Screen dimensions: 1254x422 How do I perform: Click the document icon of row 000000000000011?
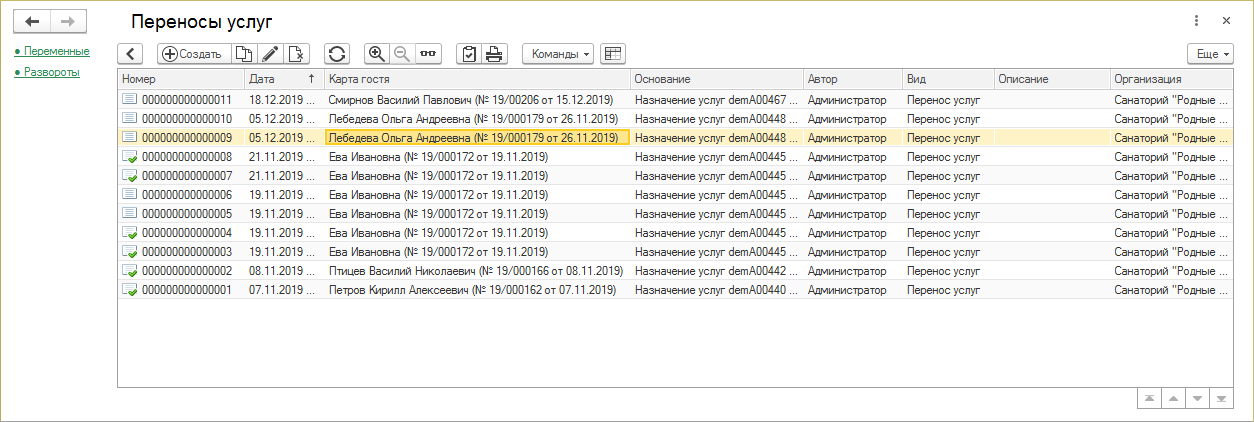point(129,100)
